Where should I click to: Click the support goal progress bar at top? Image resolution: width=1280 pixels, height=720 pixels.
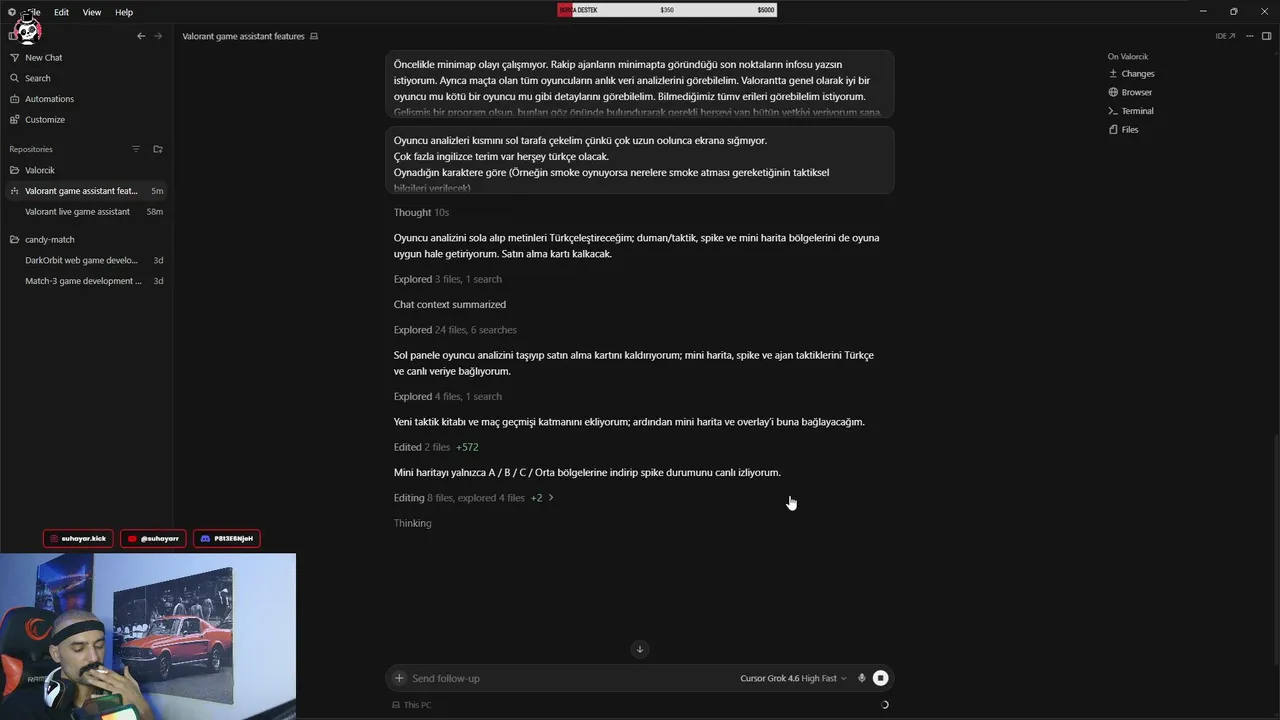click(x=667, y=10)
